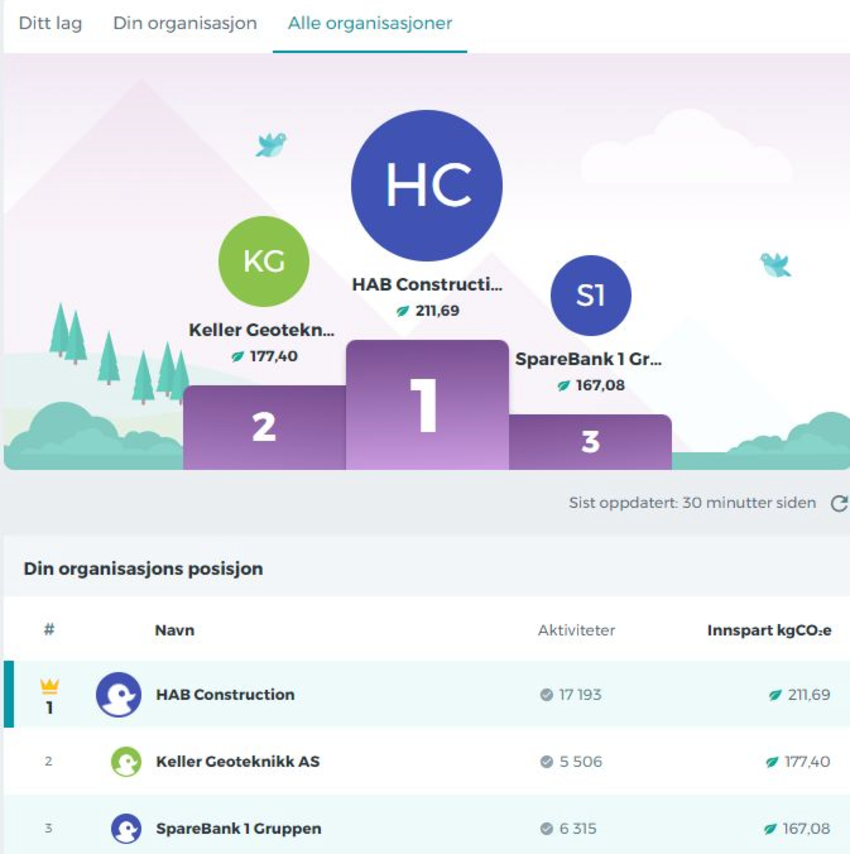Click the # column header
The height and width of the screenshot is (854, 850).
point(49,630)
